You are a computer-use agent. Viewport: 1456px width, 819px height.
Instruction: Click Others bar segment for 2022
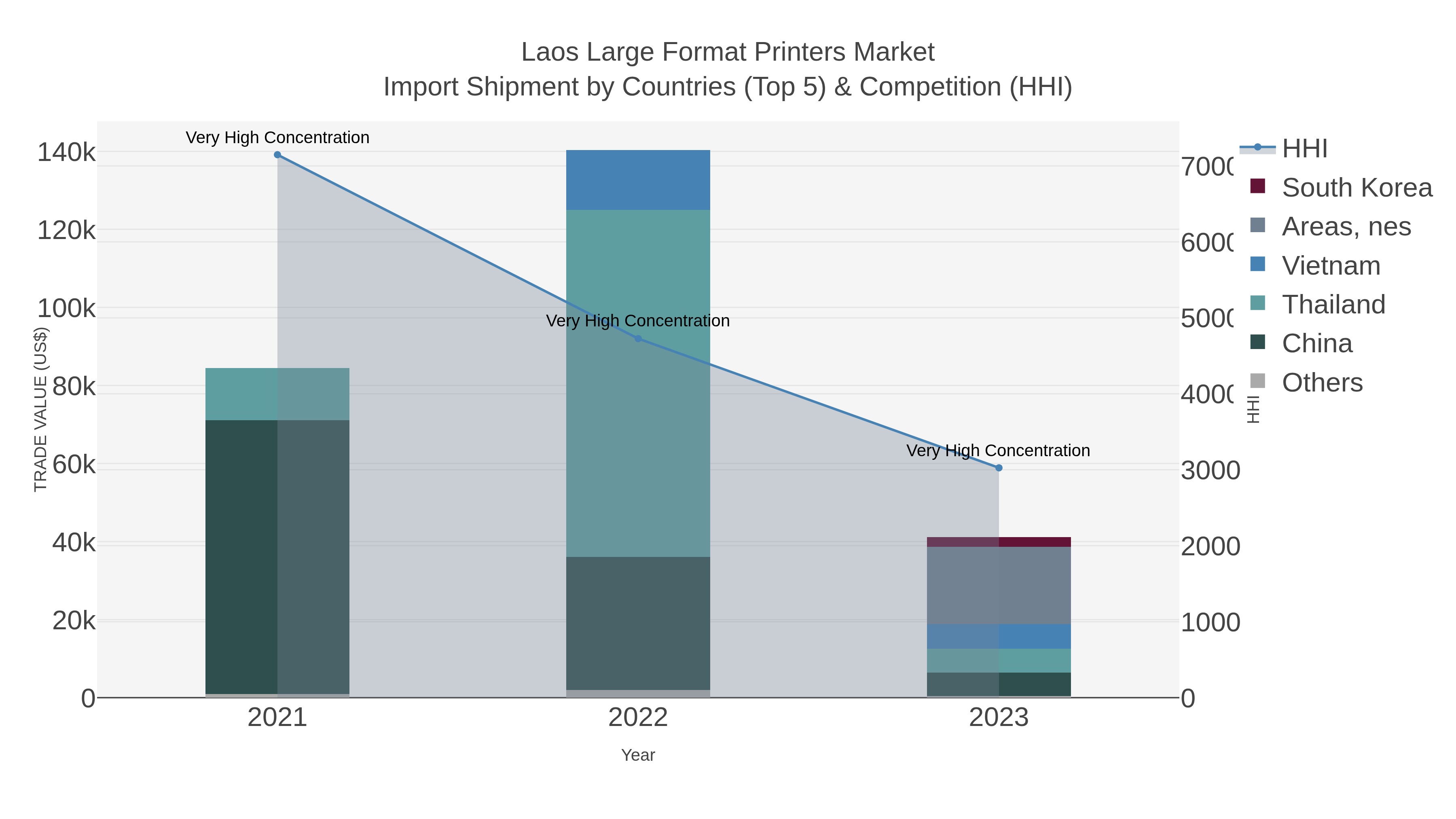point(638,694)
